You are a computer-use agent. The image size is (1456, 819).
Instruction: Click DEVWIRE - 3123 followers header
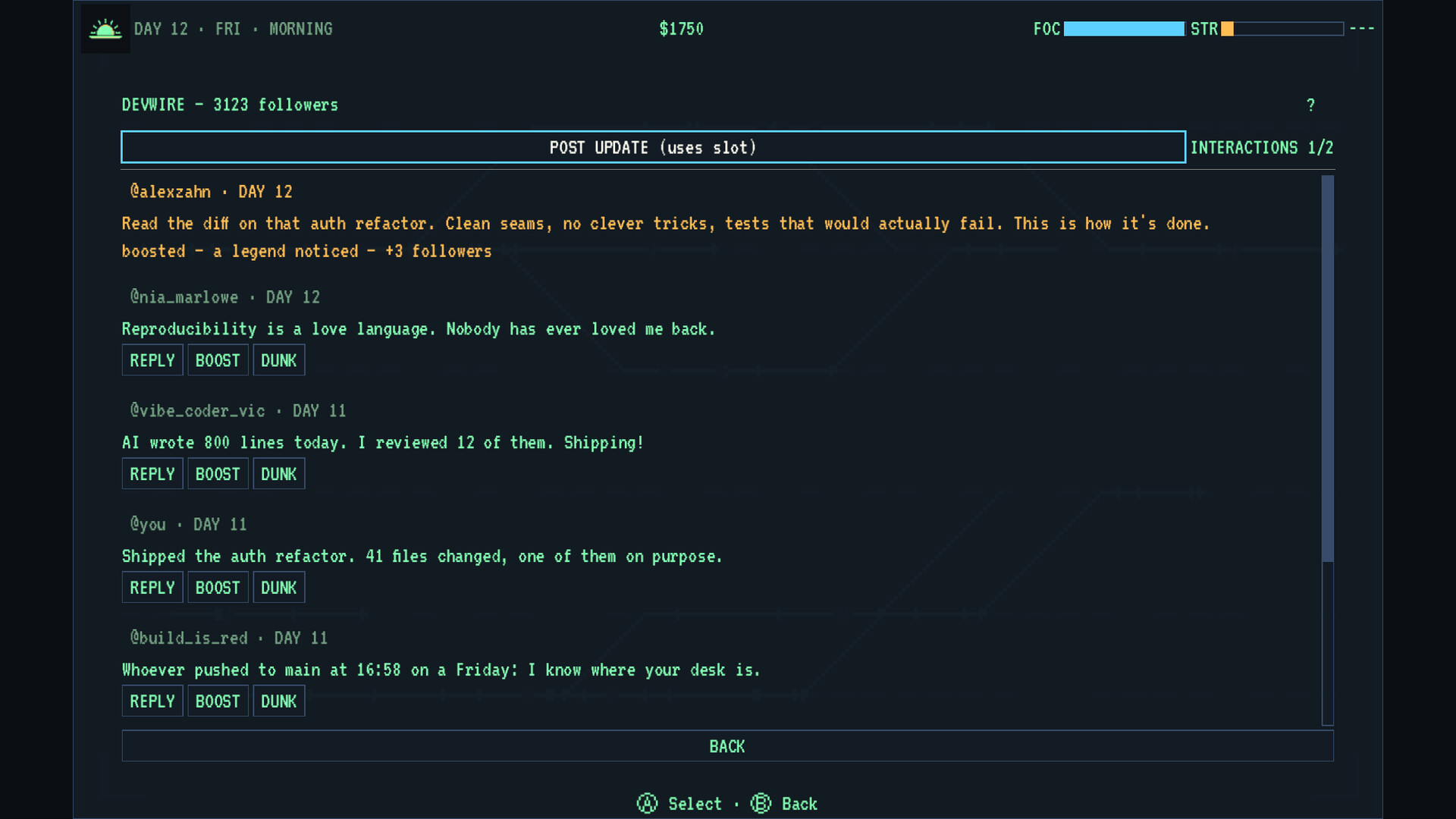(230, 105)
